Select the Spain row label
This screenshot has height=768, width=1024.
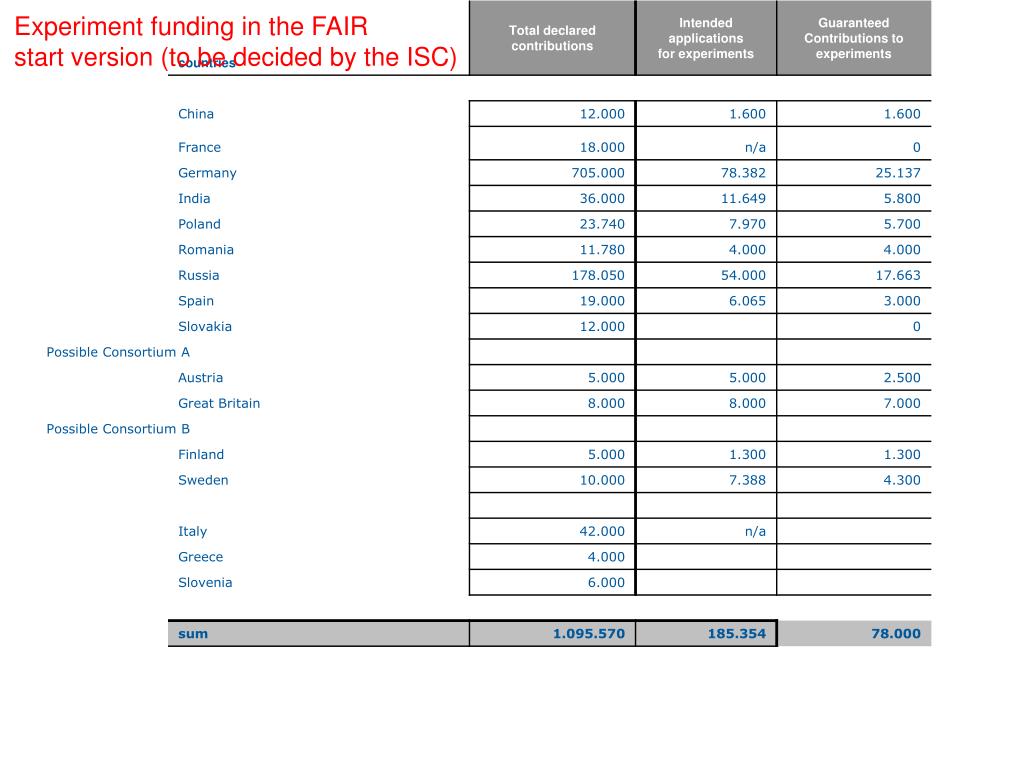click(196, 301)
